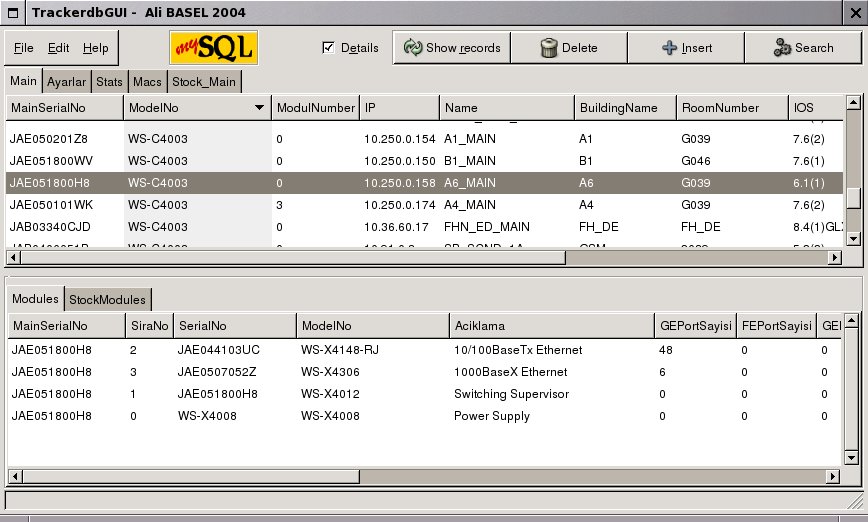Sort by MainSerialNo column in top table
Screen dimensions: 868x522
(65, 108)
